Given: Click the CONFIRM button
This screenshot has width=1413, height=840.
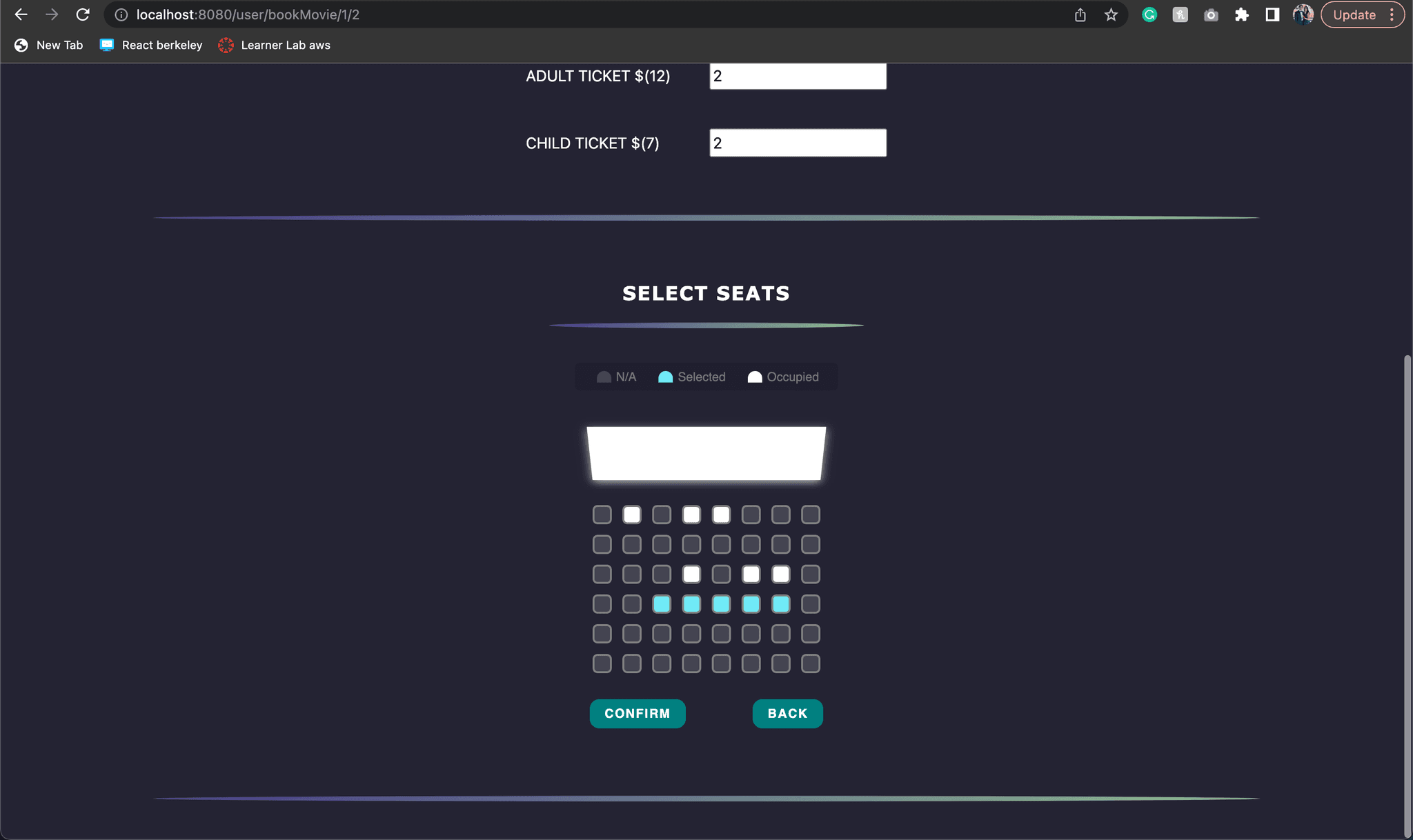Looking at the screenshot, I should (x=638, y=714).
